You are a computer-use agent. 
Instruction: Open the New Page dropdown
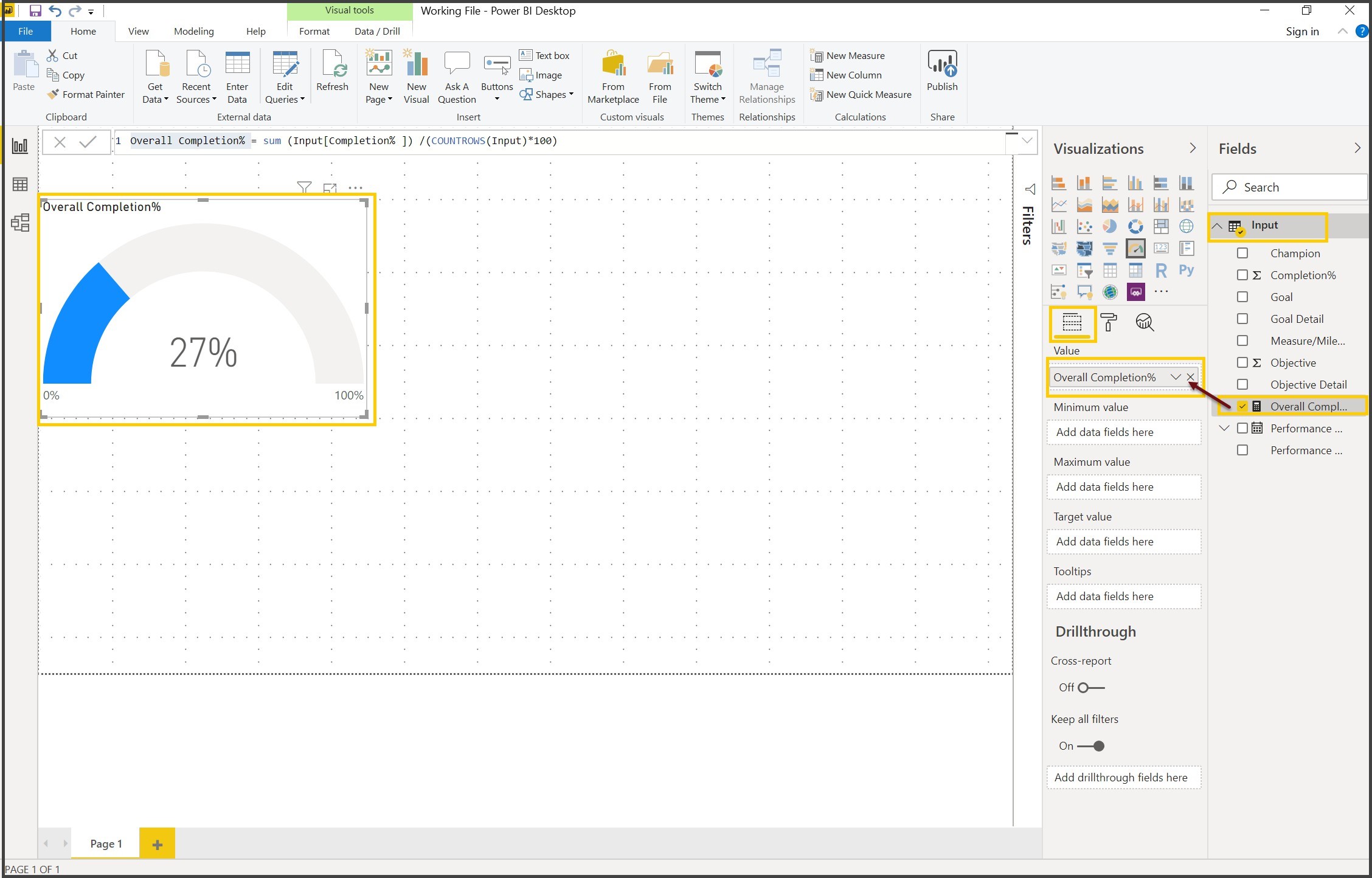(x=378, y=93)
